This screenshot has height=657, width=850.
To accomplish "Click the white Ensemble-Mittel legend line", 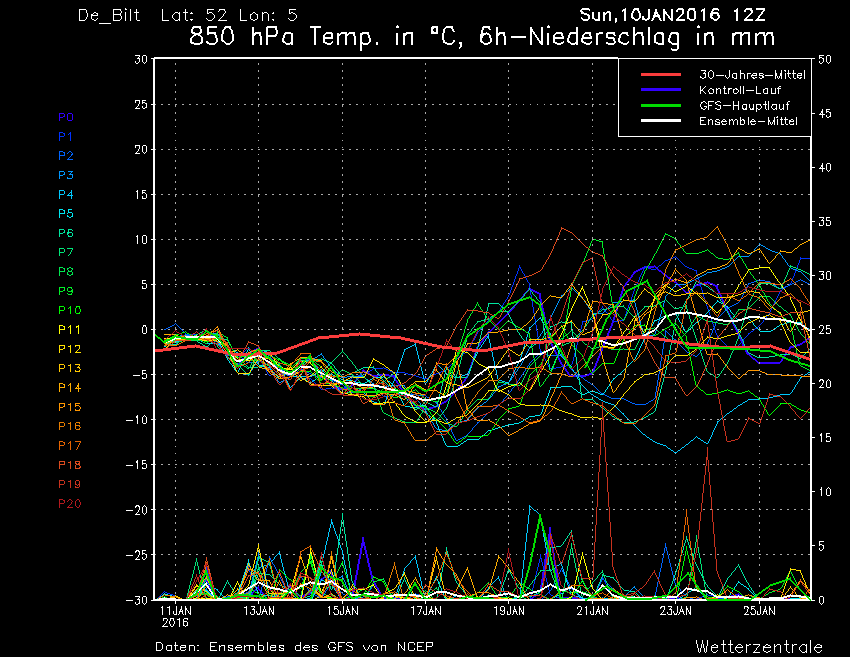I will click(x=660, y=120).
